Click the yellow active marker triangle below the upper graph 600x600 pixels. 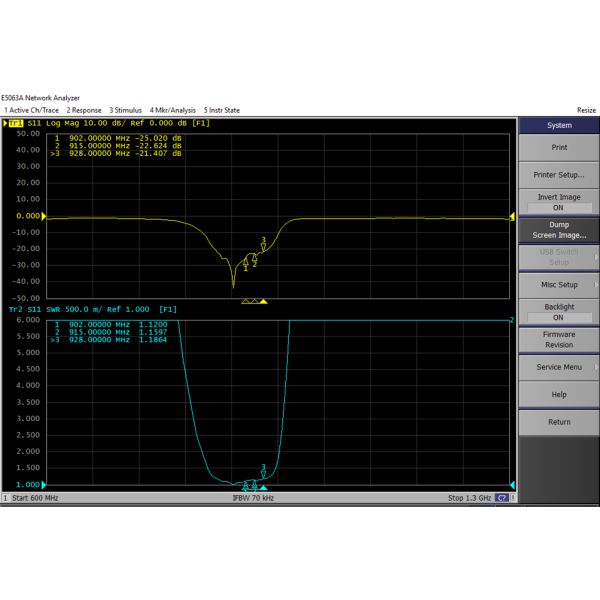263,301
